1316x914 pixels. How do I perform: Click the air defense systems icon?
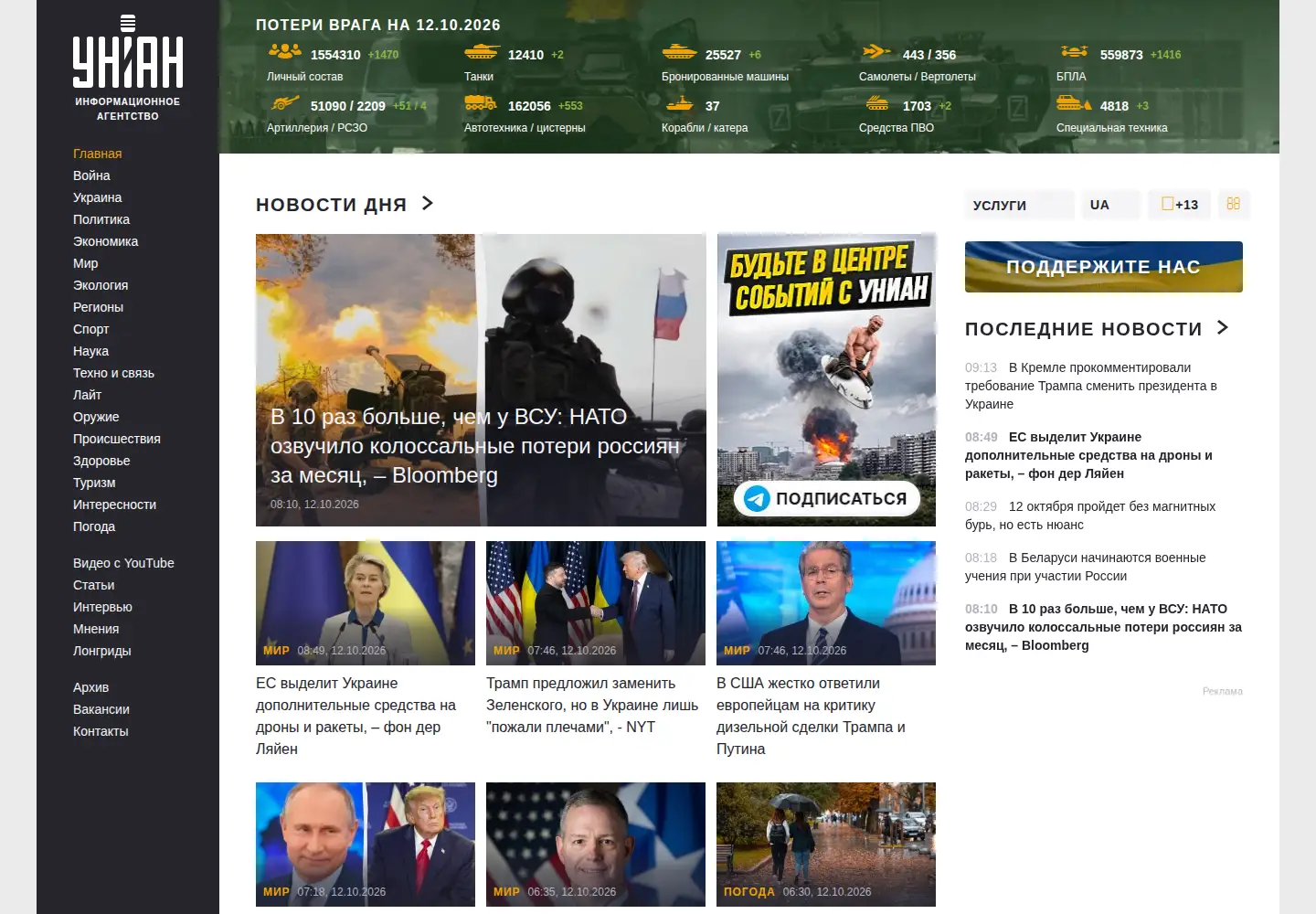click(x=876, y=103)
